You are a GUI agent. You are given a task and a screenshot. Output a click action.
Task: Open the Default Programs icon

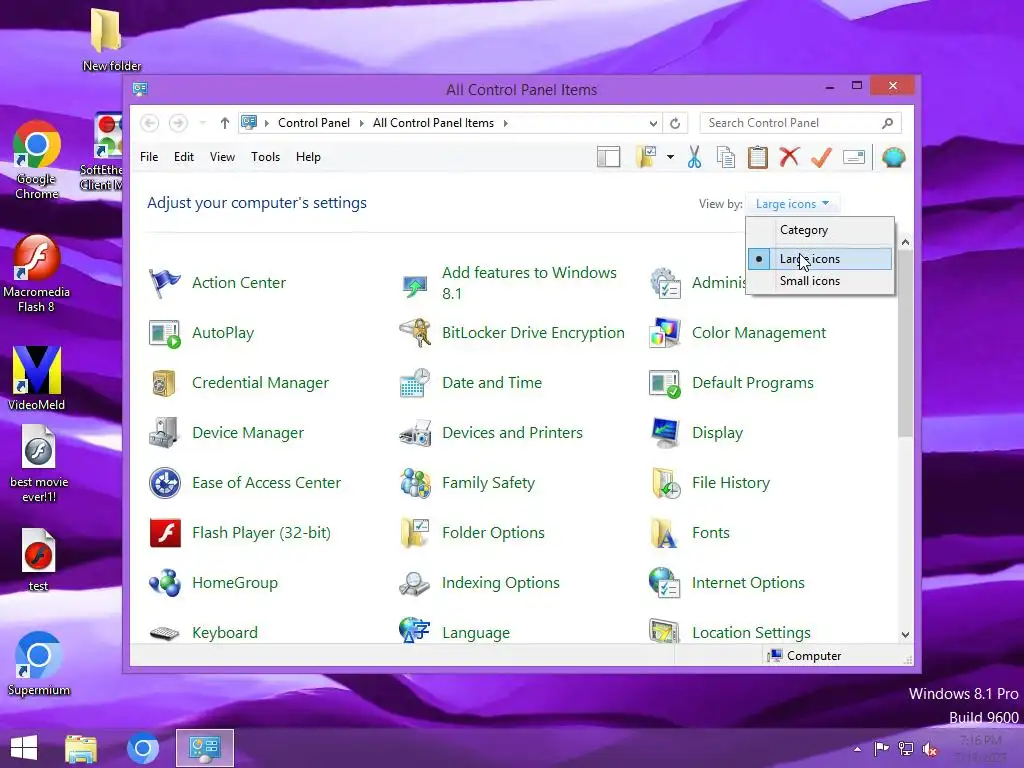[x=665, y=383]
